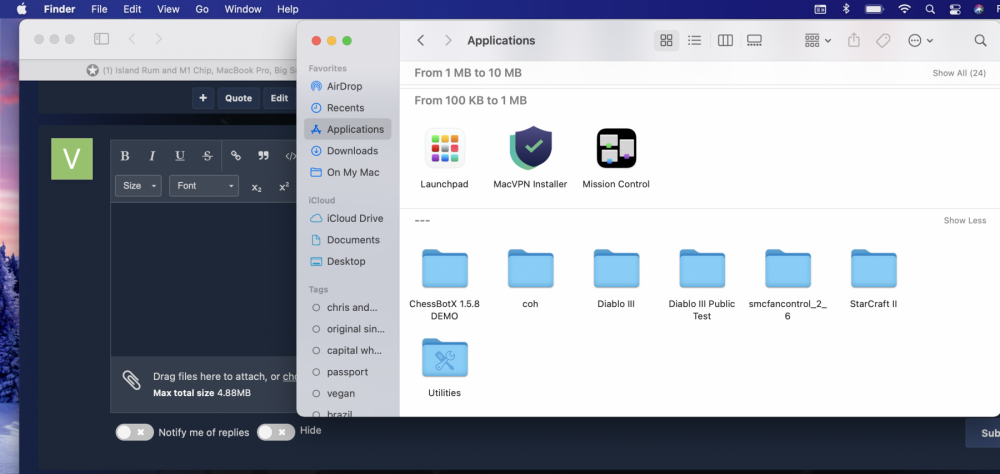Screen dimensions: 1000x474
Task: Switch Finder to column view
Action: click(x=726, y=41)
